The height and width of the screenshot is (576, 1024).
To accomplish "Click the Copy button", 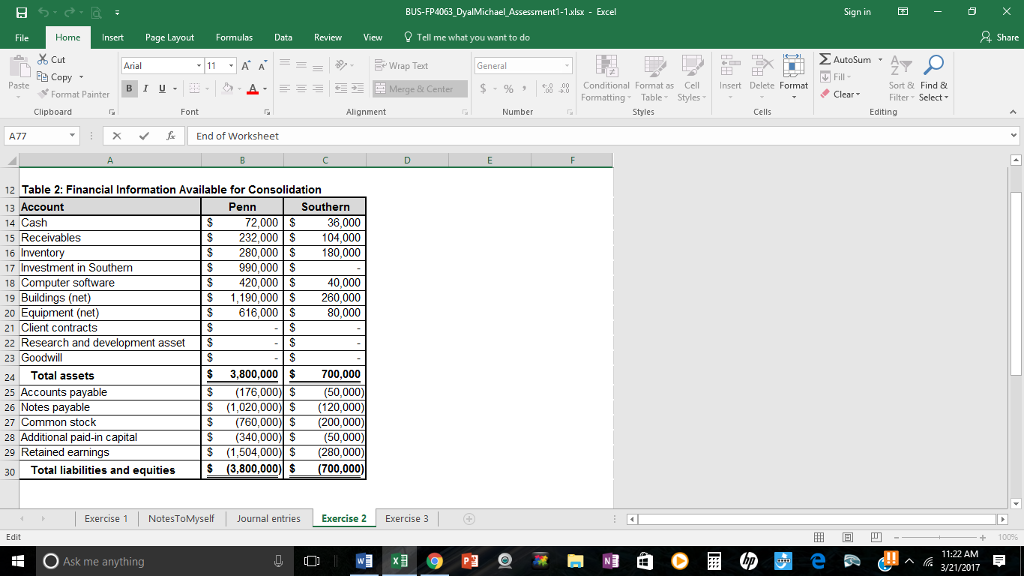I will [x=60, y=77].
